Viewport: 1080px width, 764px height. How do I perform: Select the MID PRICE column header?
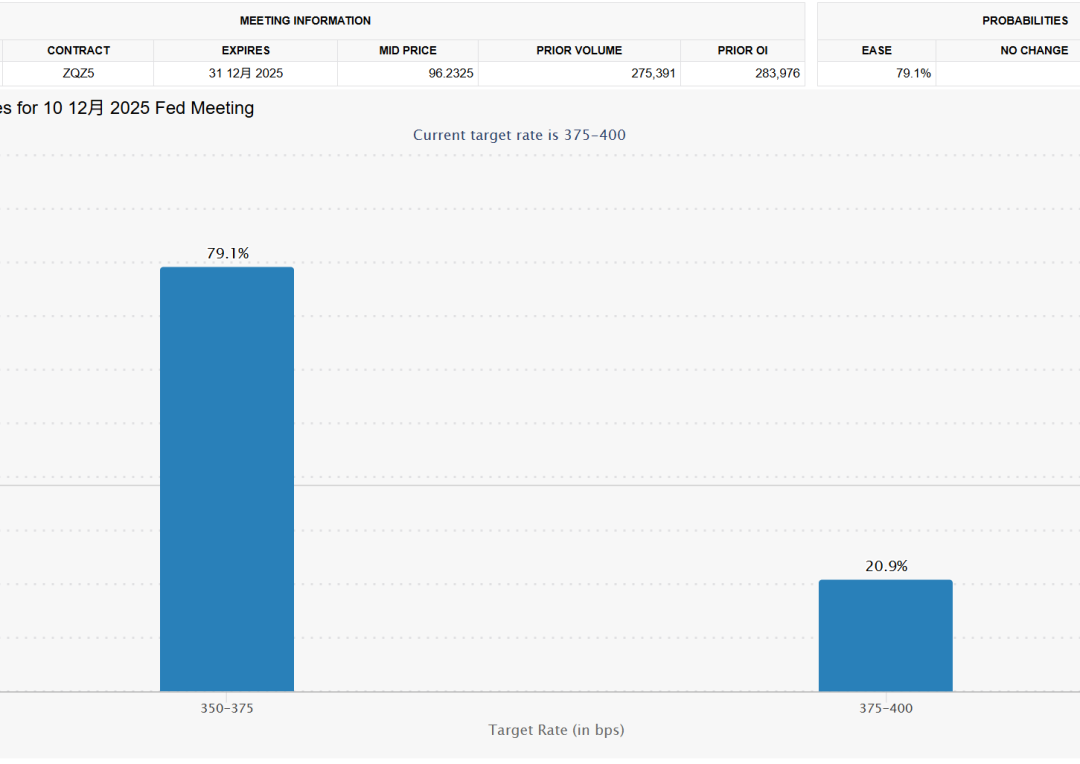[408, 50]
